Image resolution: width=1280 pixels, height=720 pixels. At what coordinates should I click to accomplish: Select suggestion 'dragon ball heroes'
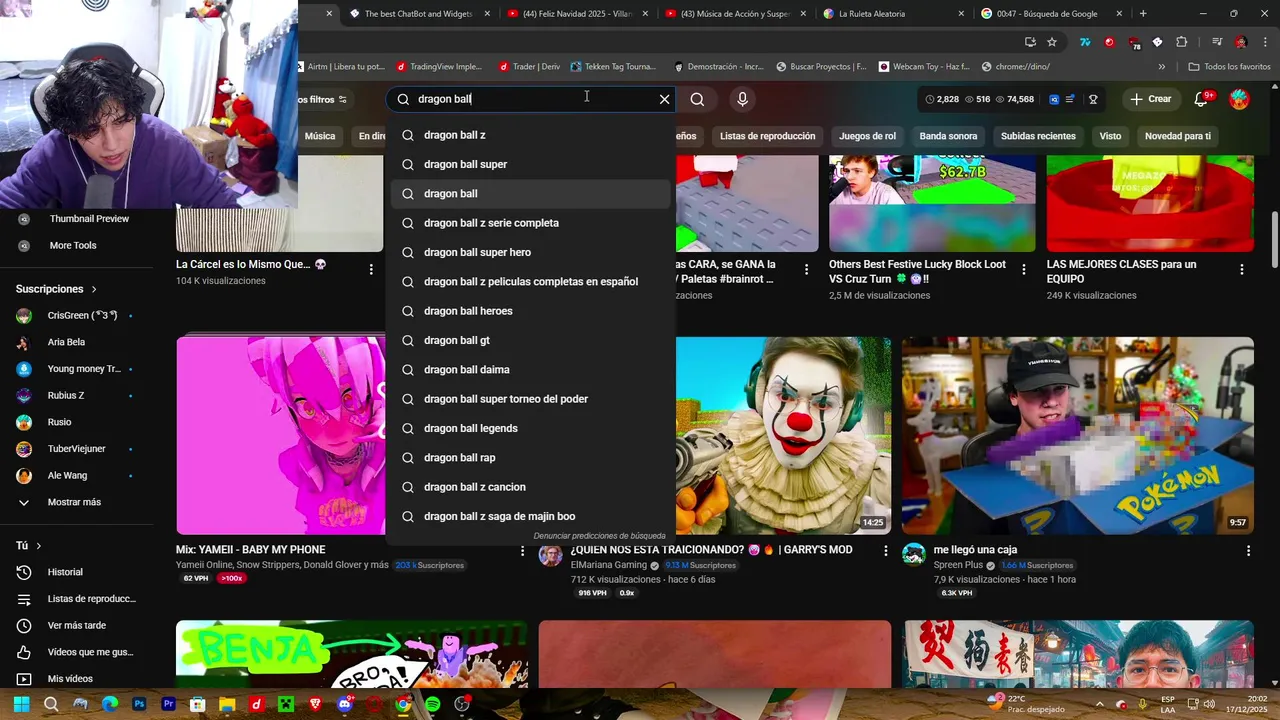click(x=530, y=311)
